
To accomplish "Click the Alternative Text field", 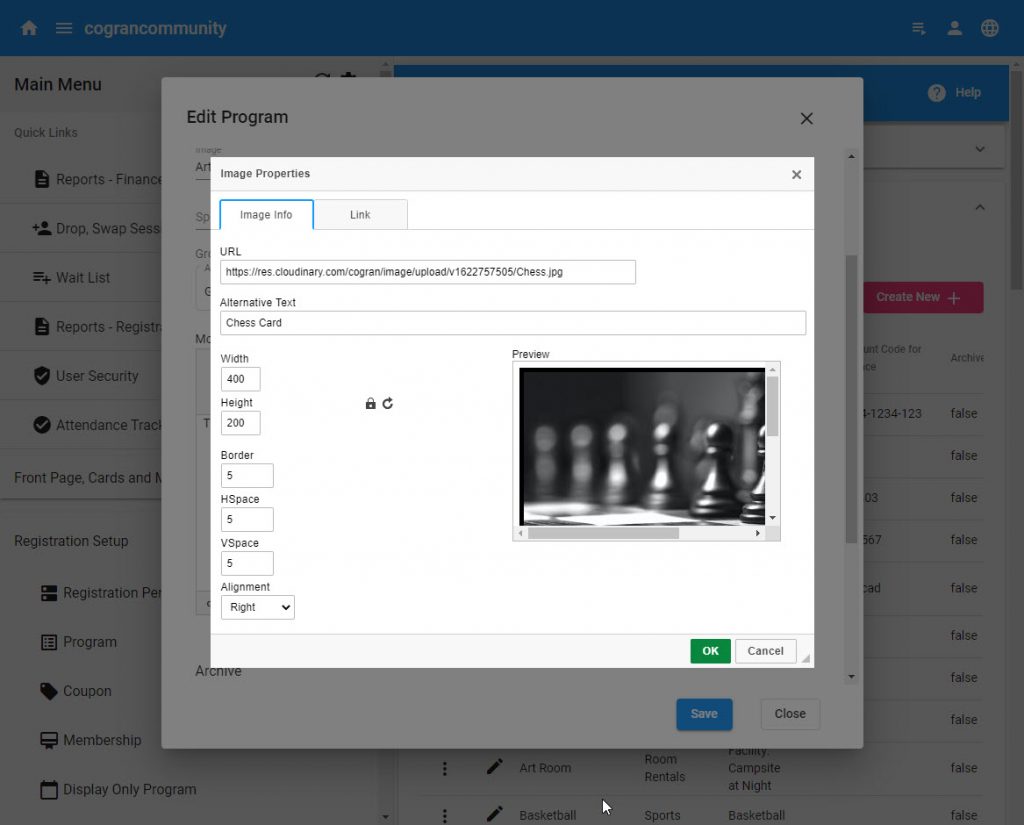I will [x=513, y=323].
